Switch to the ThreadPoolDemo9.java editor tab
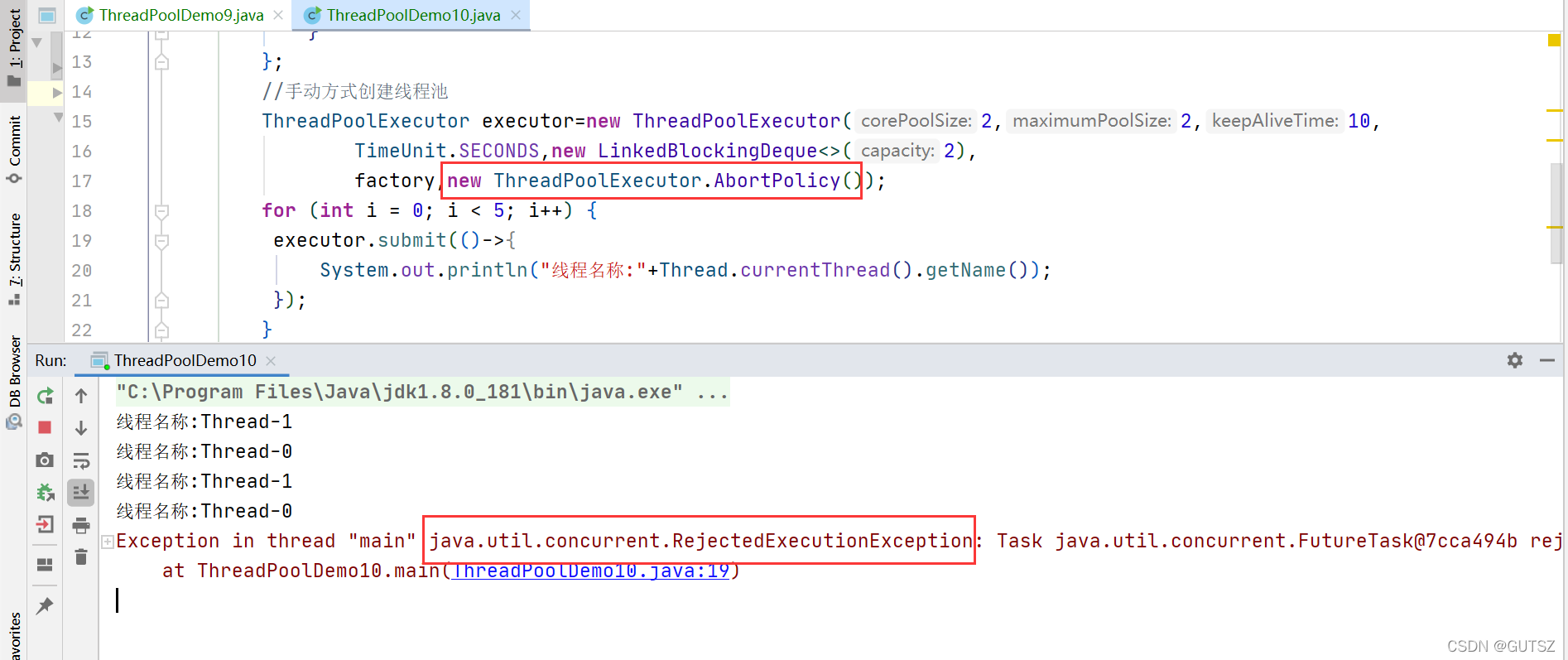This screenshot has width=1568, height=660. pyautogui.click(x=170, y=15)
